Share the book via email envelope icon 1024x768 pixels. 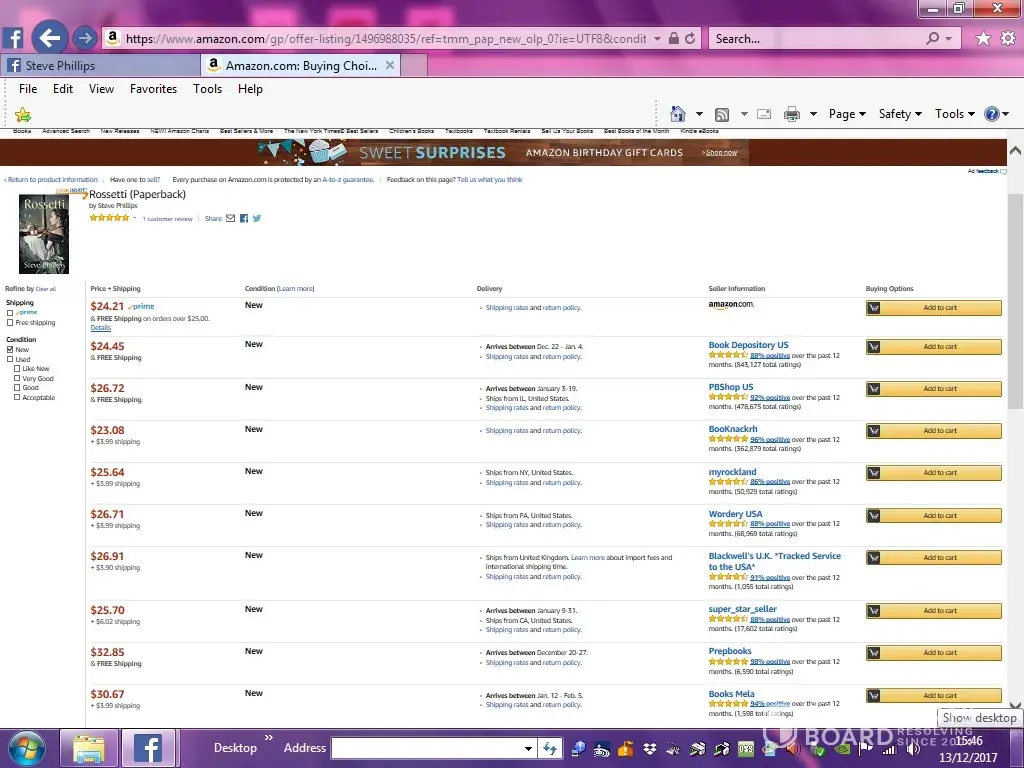231,218
